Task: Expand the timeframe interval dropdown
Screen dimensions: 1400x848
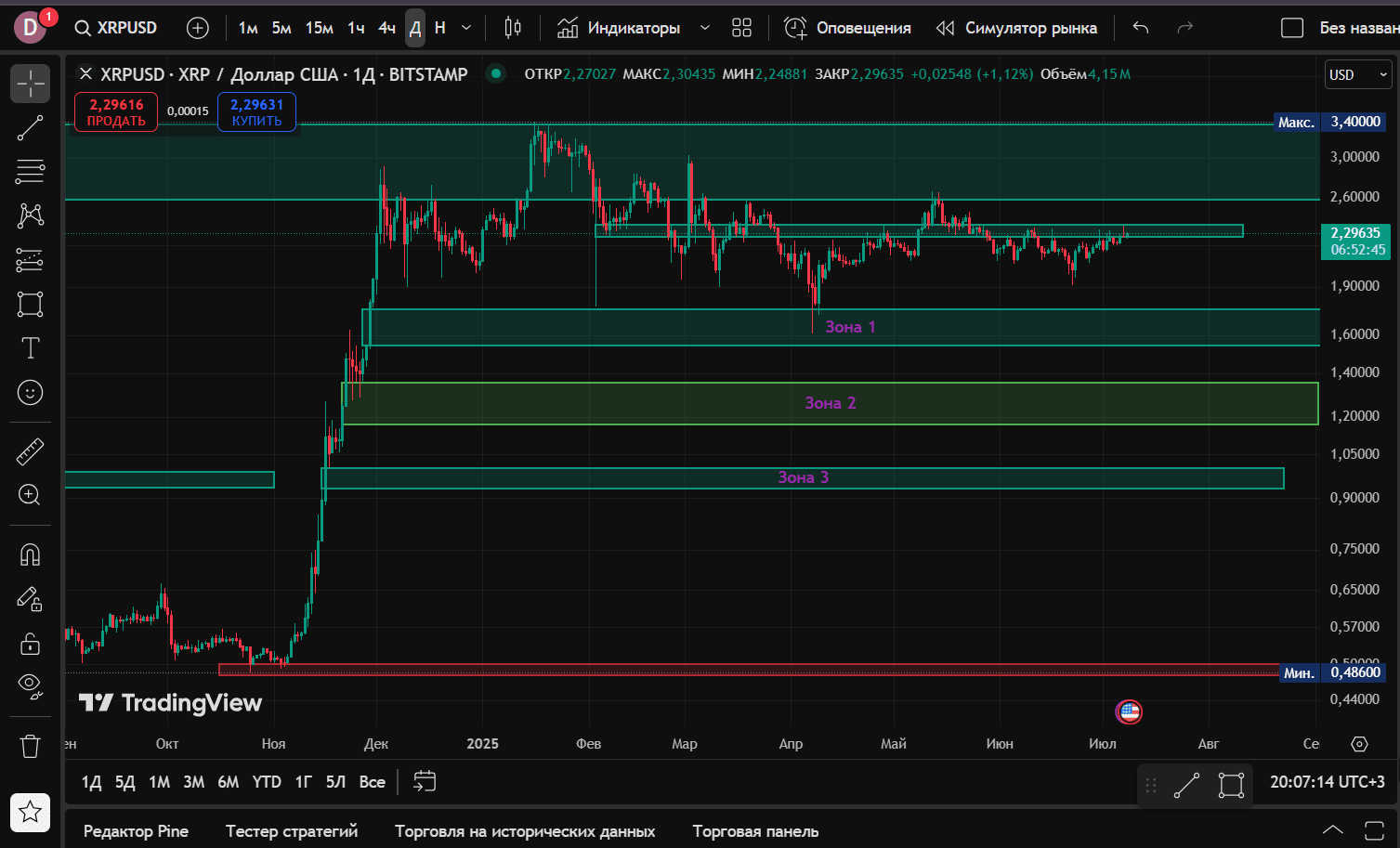Action: (x=466, y=28)
